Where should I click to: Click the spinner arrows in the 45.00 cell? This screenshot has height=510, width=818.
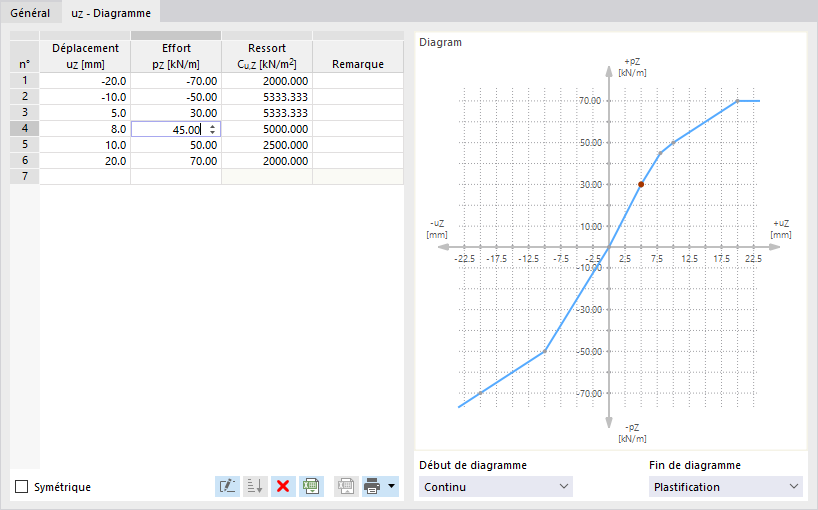[x=212, y=129]
